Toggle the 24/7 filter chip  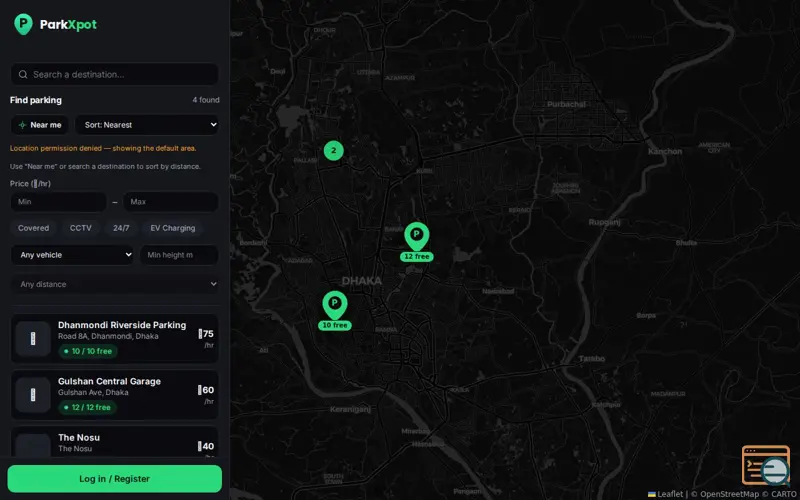pyautogui.click(x=121, y=228)
